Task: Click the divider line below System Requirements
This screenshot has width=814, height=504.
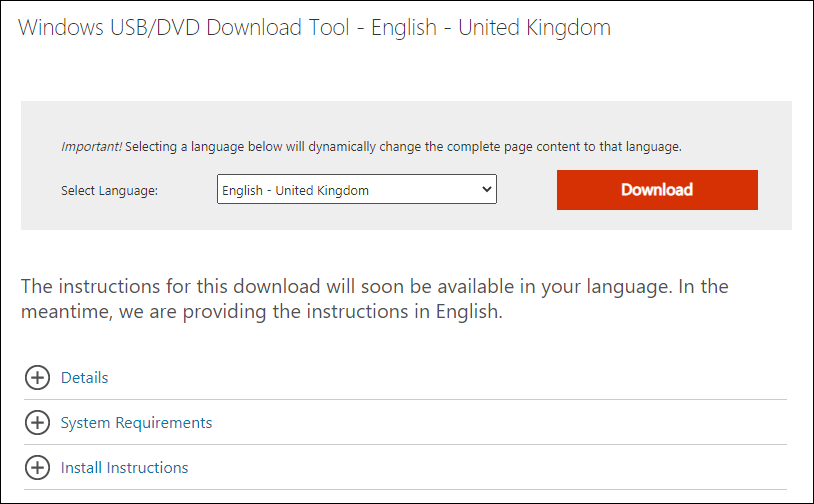Action: tap(405, 445)
